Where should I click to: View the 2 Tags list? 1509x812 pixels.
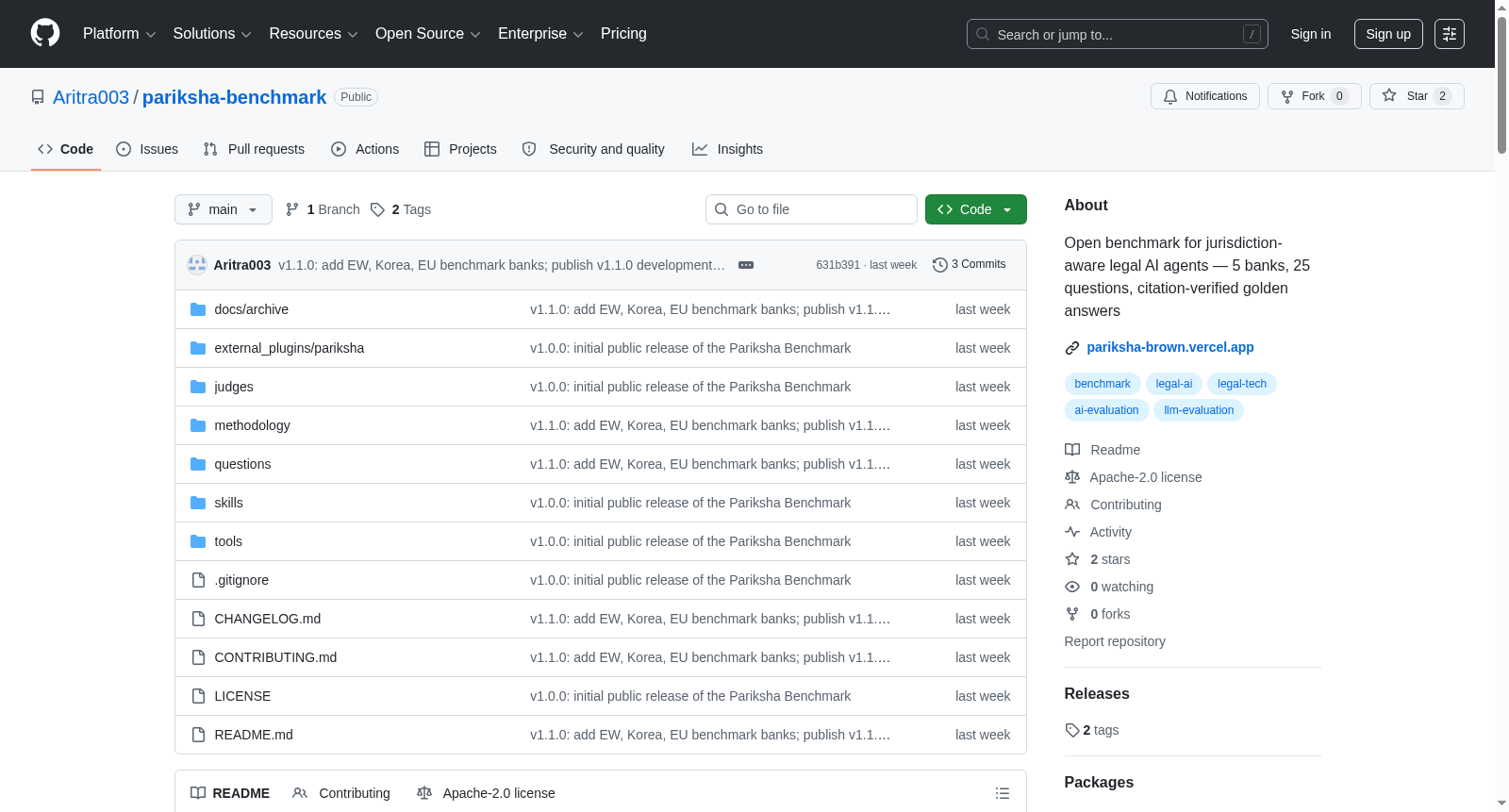(401, 209)
